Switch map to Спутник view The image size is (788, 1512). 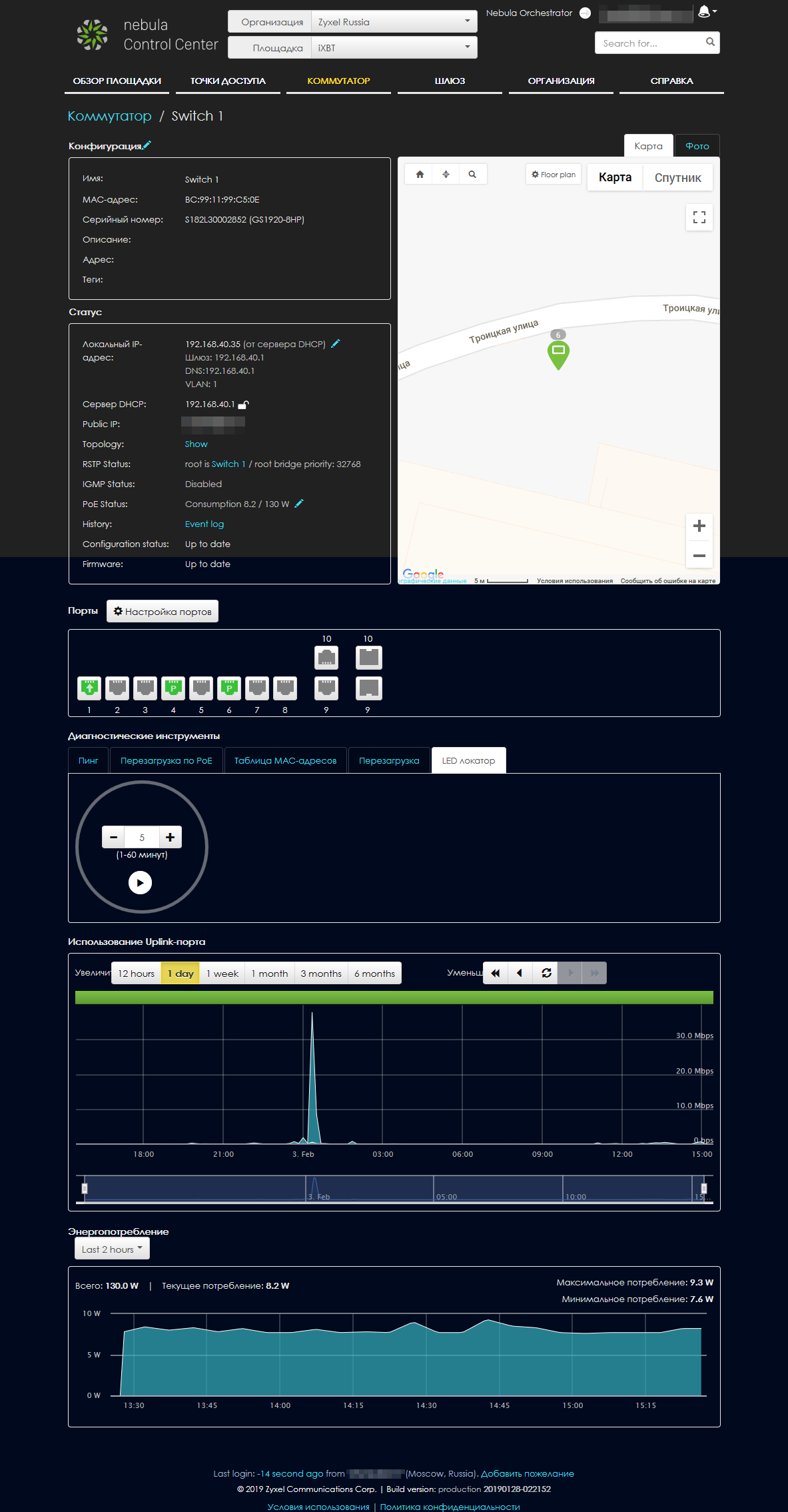pos(677,178)
